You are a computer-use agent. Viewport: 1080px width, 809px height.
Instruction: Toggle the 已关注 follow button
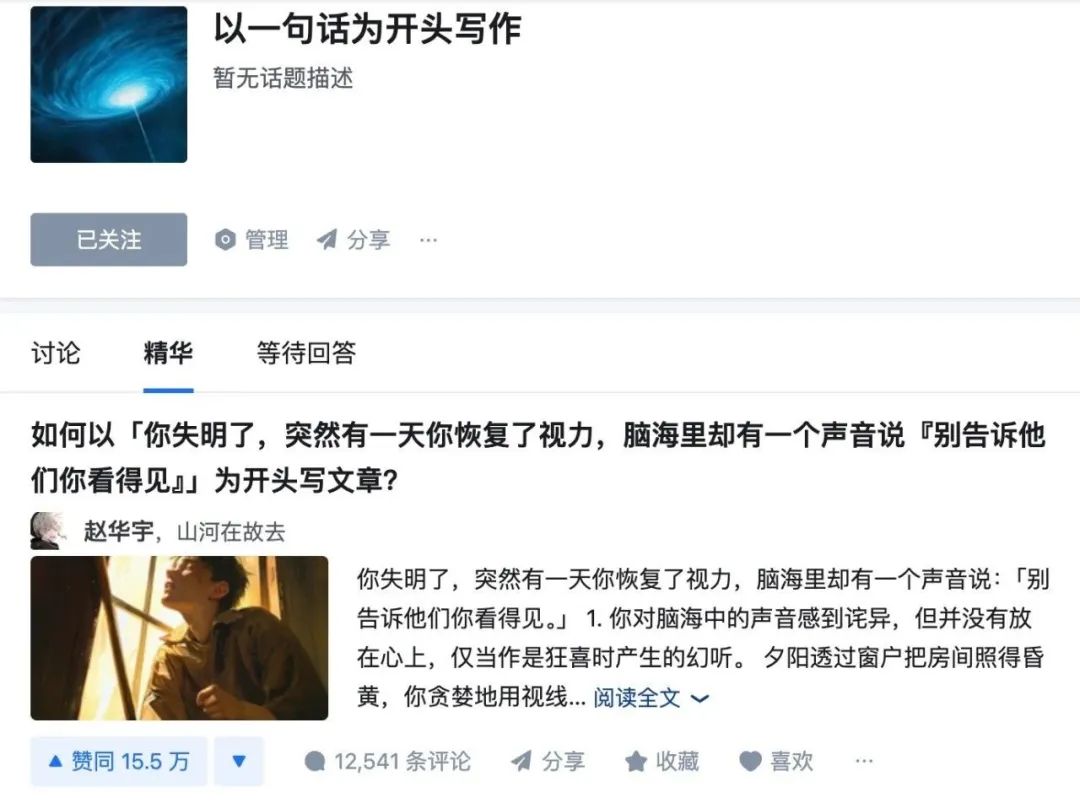pyautogui.click(x=109, y=240)
